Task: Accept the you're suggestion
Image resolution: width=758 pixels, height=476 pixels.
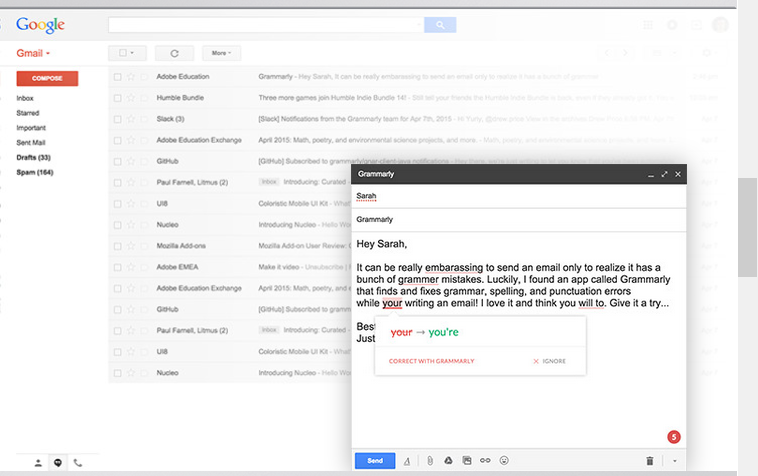Action: click(x=443, y=332)
